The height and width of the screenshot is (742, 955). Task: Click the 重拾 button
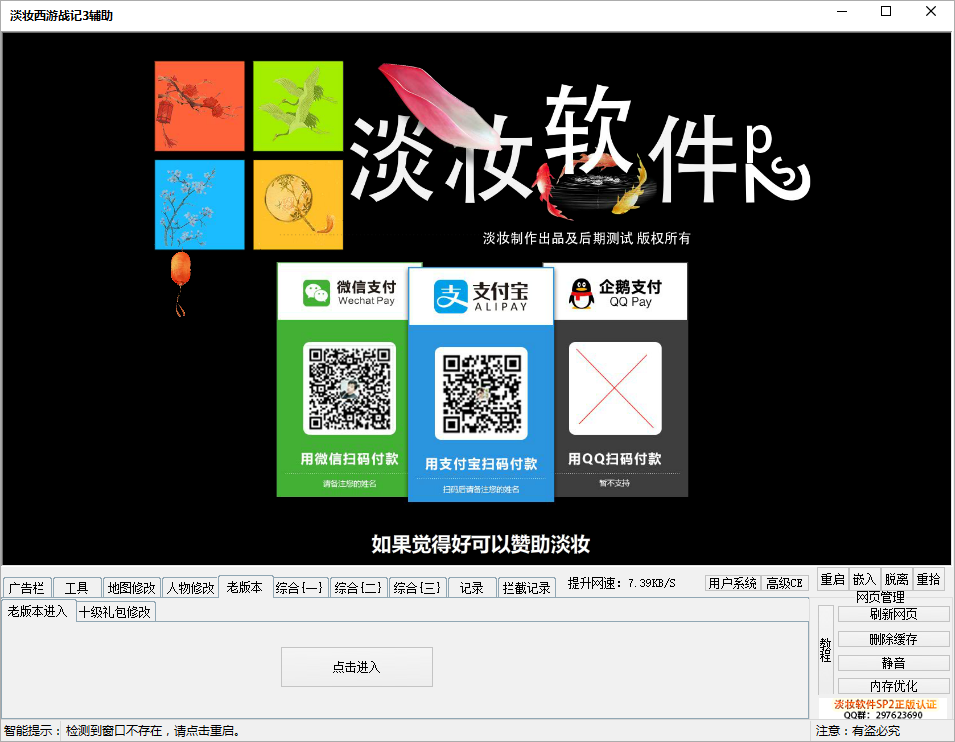click(928, 579)
